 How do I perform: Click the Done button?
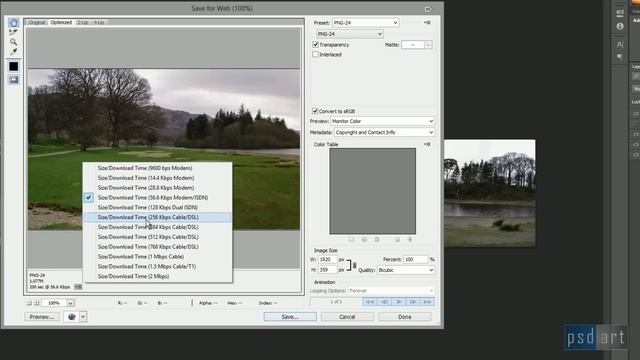(404, 317)
